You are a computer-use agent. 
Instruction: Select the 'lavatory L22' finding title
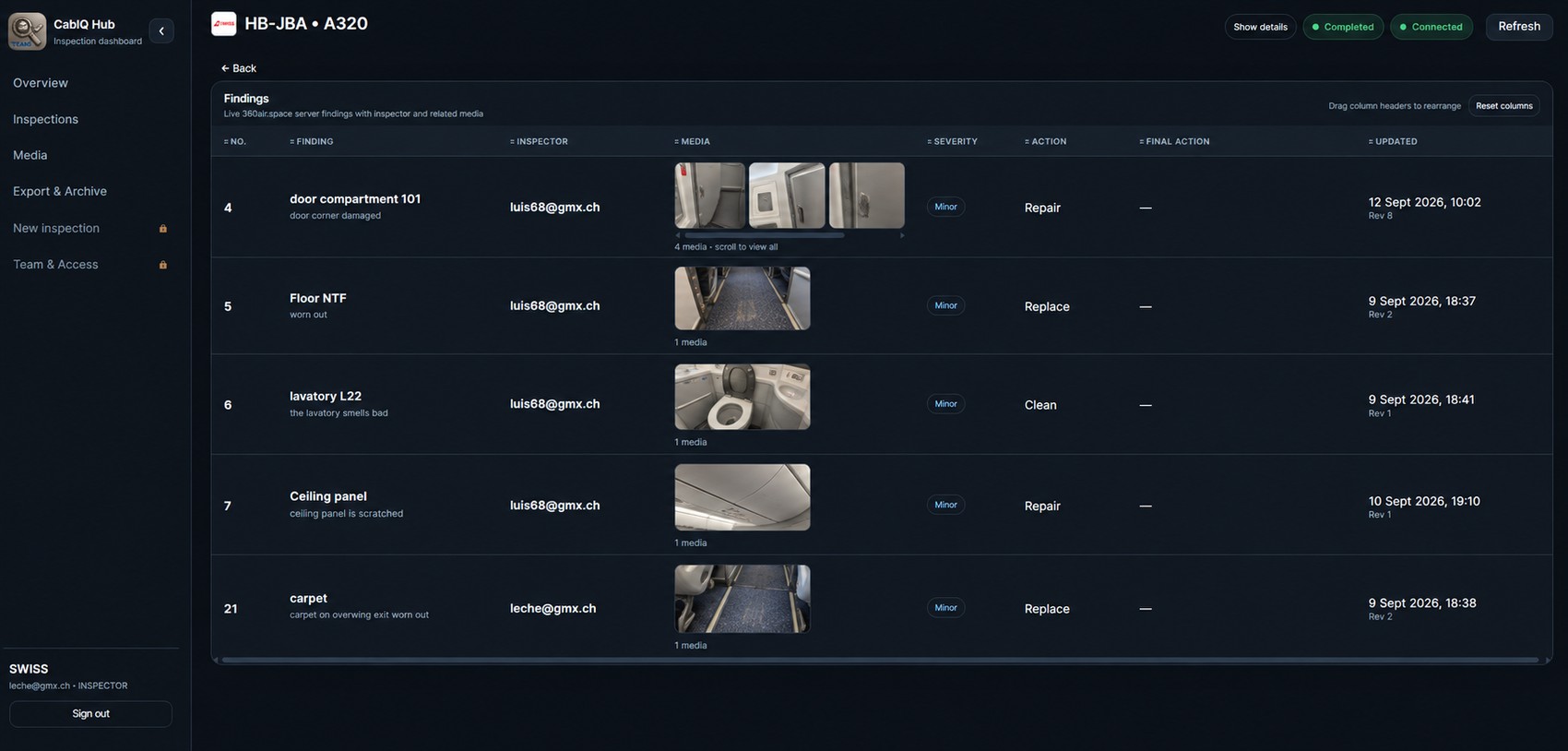tap(326, 397)
